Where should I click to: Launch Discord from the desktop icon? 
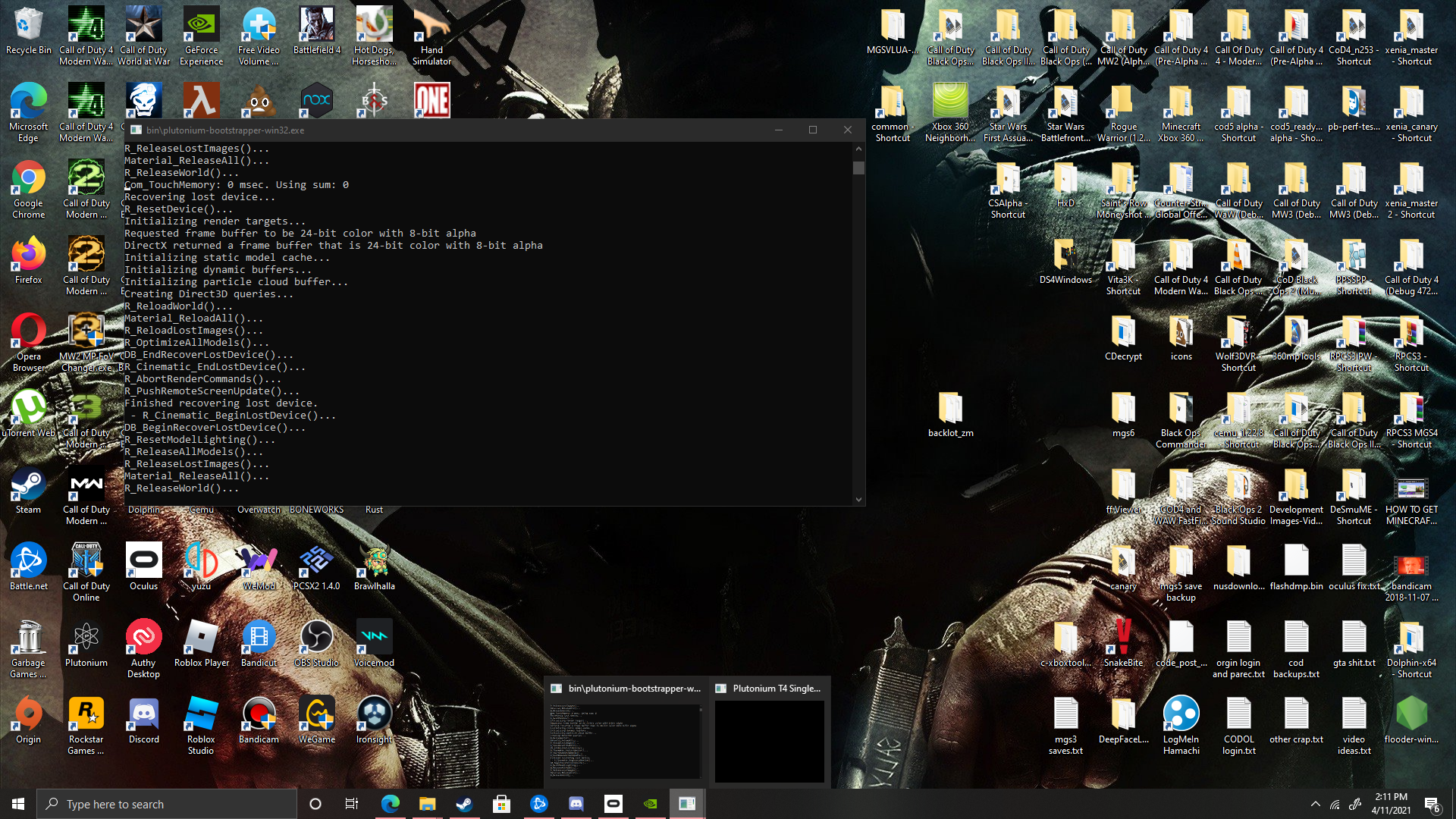143,720
